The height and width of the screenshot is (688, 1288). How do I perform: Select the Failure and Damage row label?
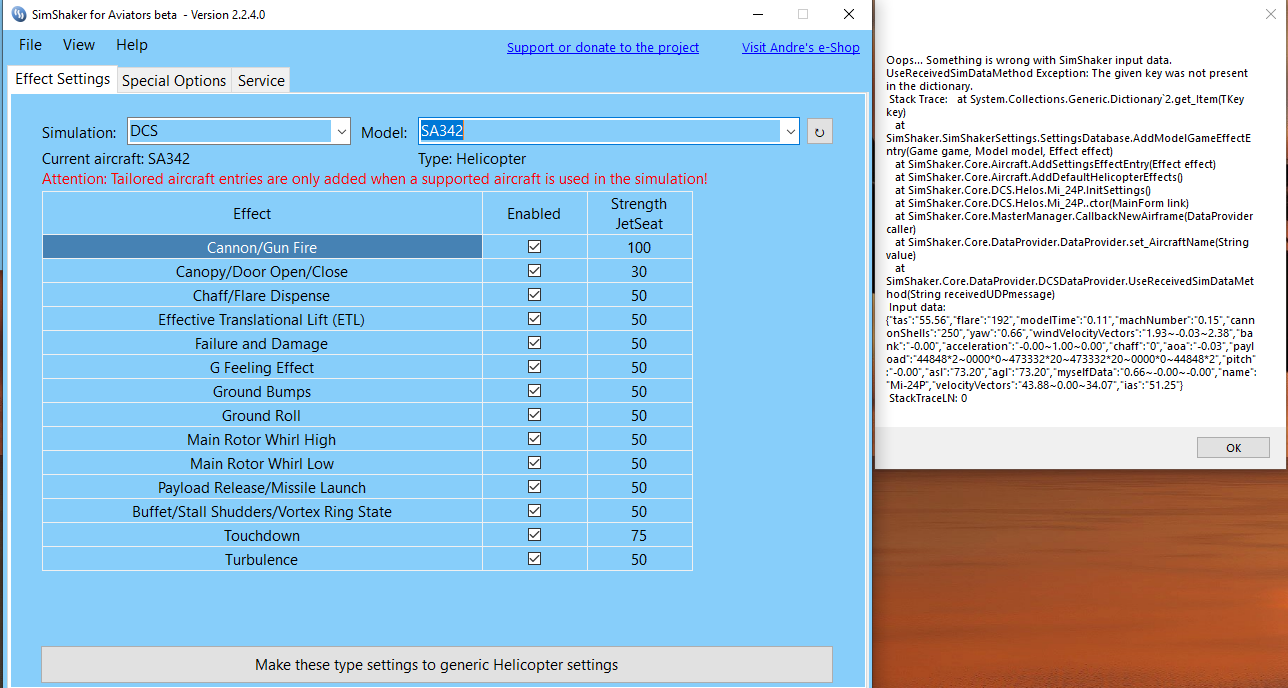tap(262, 344)
